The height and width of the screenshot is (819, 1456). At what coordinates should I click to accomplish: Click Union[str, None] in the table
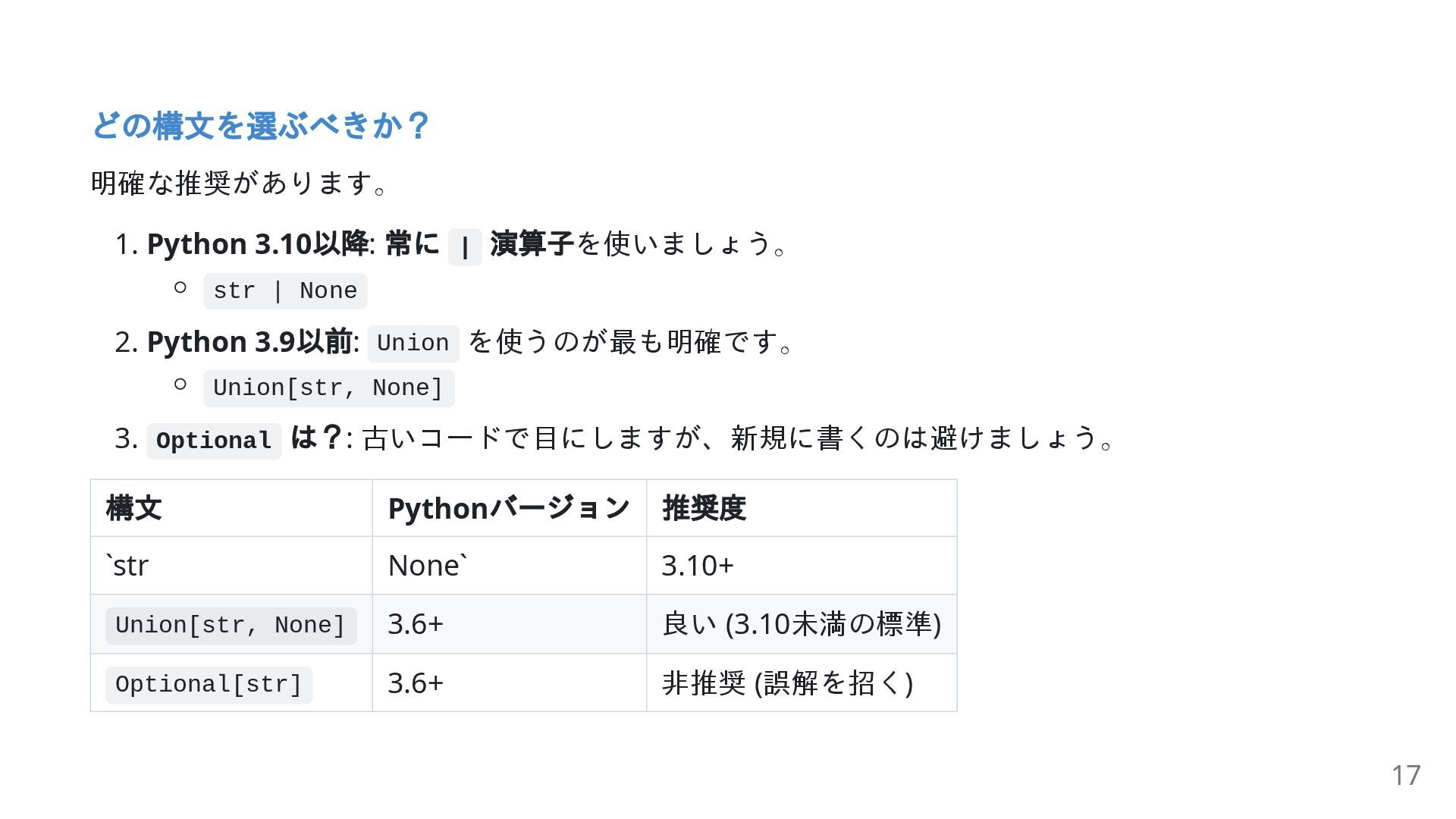click(231, 626)
